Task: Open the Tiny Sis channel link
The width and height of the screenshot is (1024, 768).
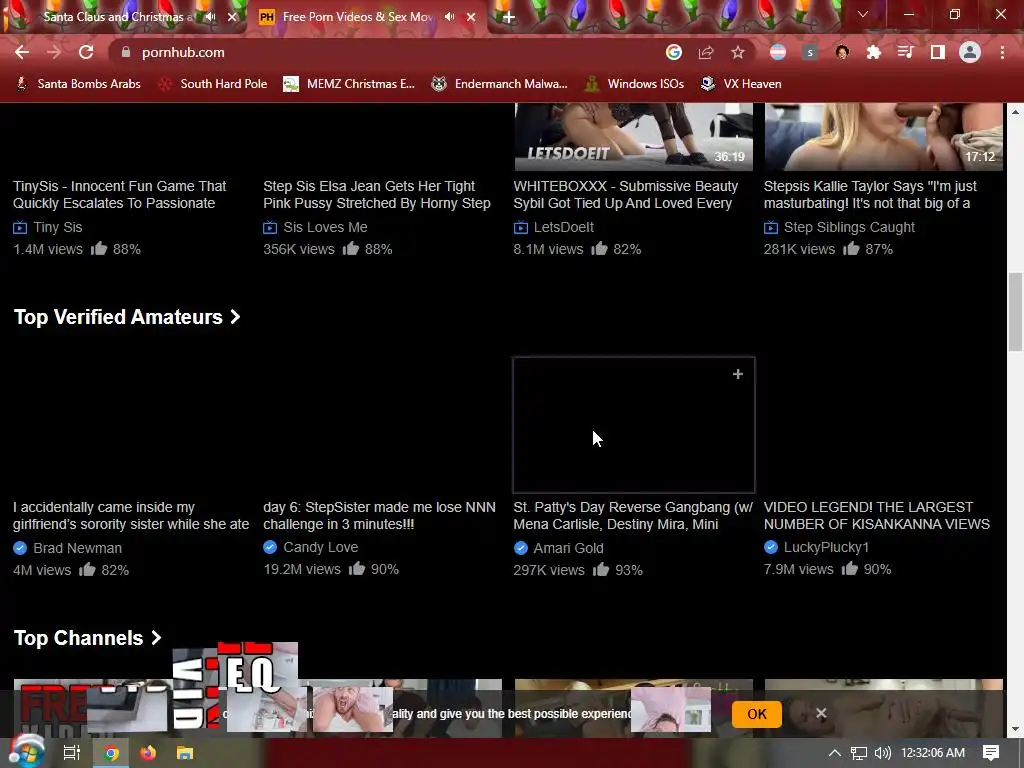Action: (x=57, y=227)
